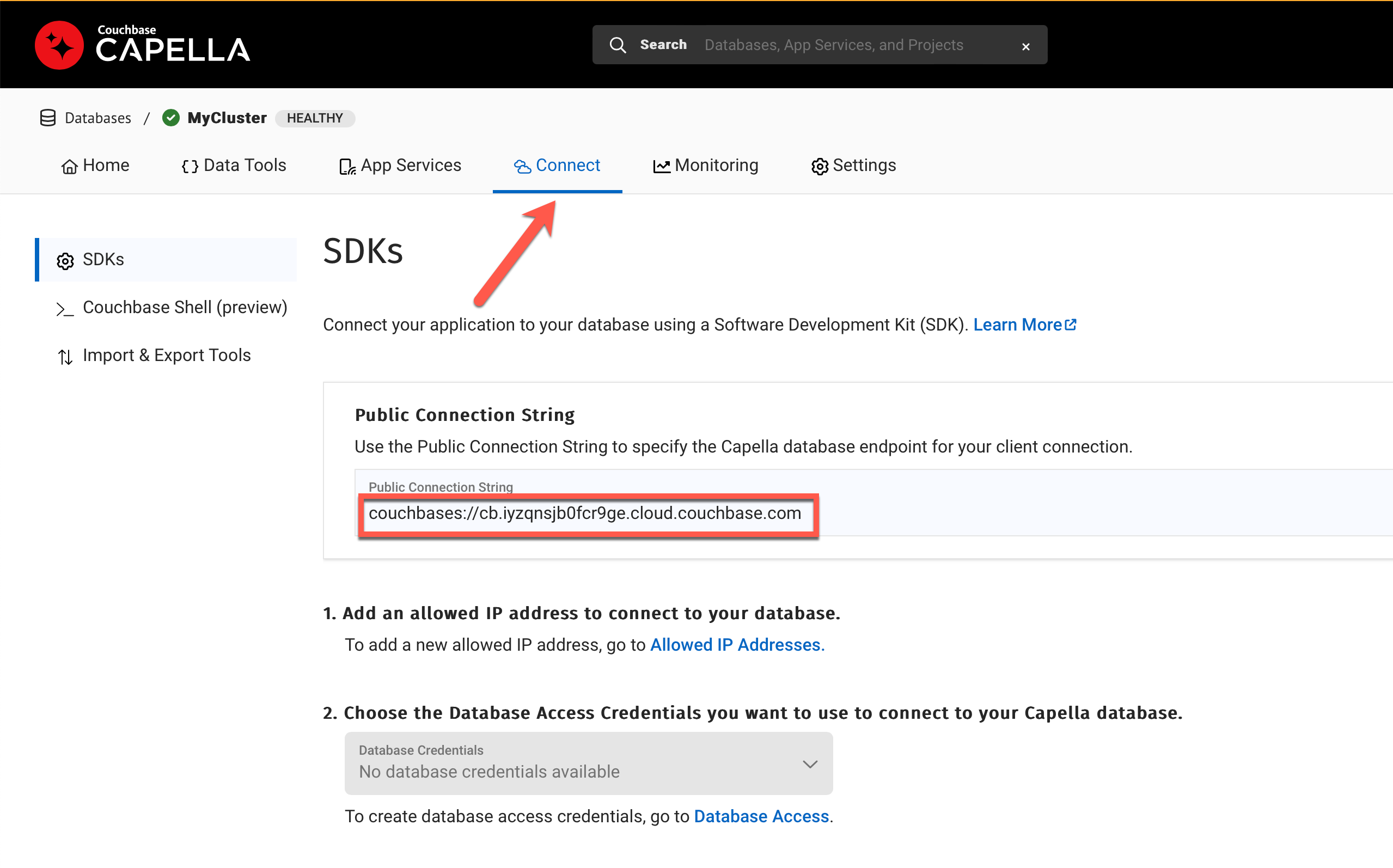Switch to the Data Tools tab
1393x868 pixels.
234,166
